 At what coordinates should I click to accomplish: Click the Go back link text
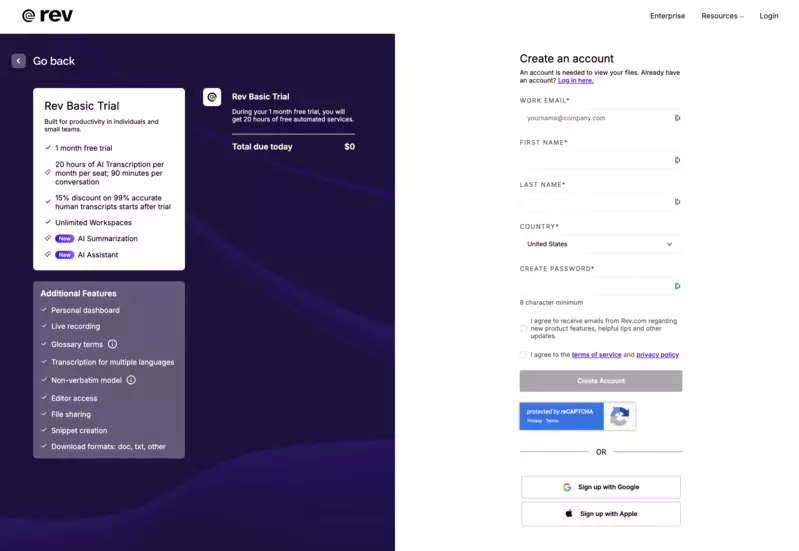[54, 61]
